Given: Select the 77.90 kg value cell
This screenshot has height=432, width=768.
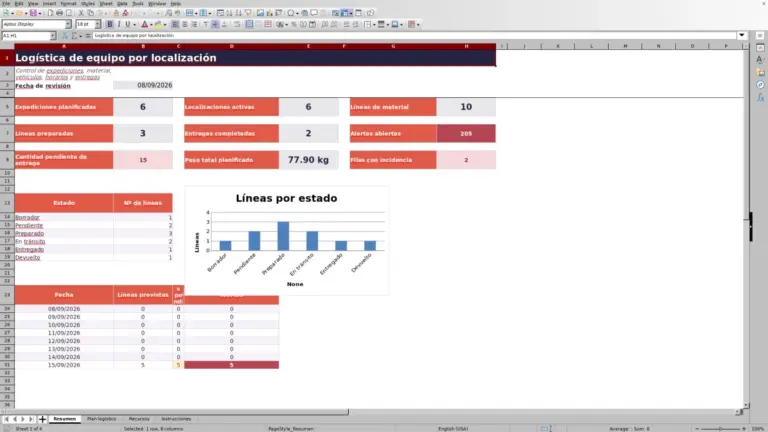Looking at the screenshot, I should tap(309, 160).
